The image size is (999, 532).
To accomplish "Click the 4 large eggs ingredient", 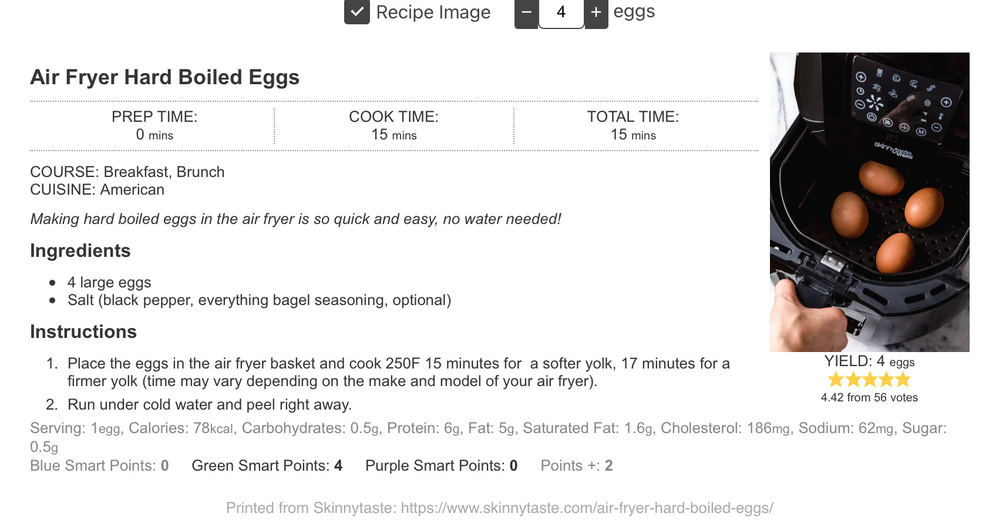I will [x=110, y=282].
